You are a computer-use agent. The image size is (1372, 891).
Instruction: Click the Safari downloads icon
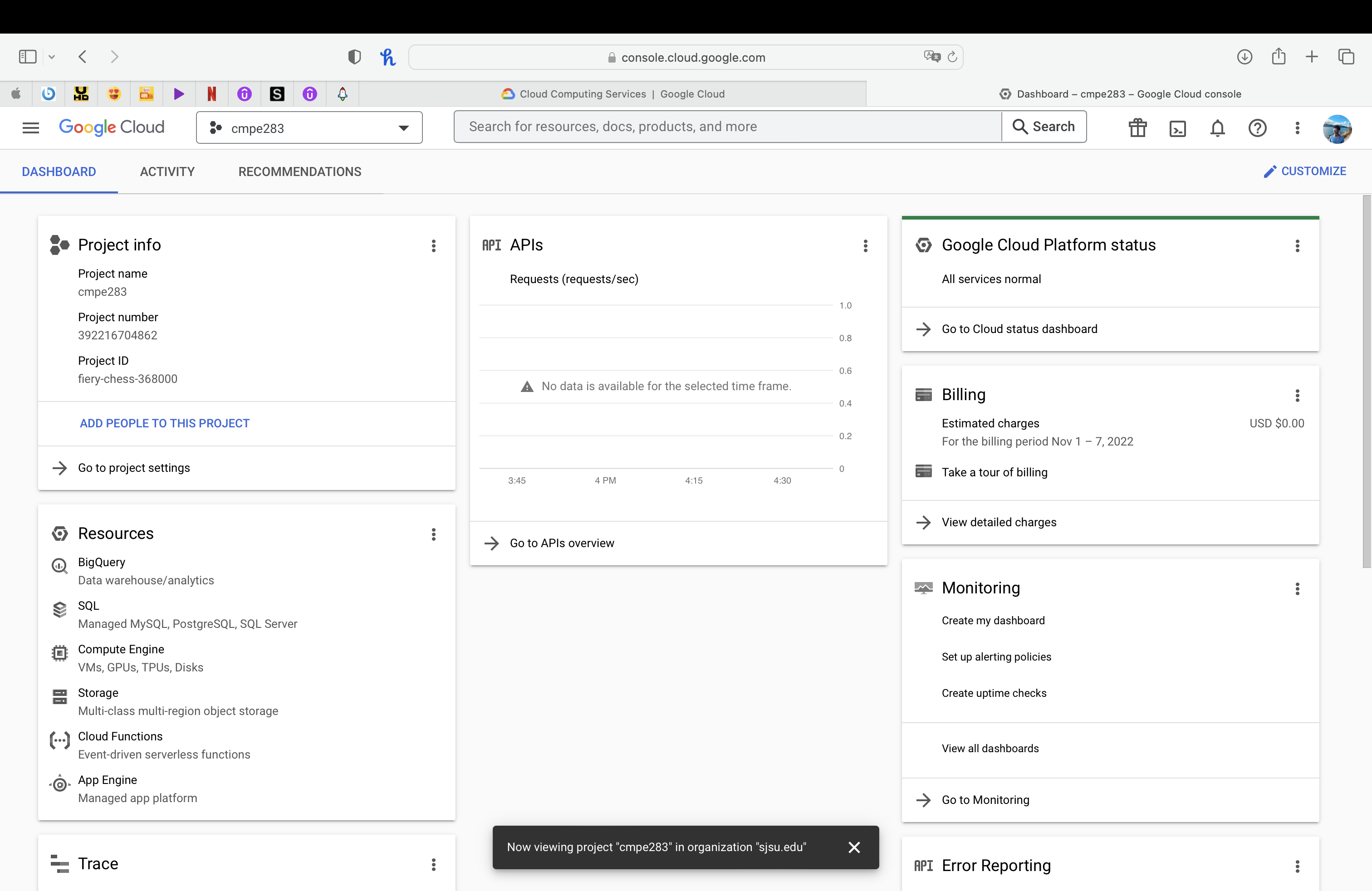pos(1245,56)
